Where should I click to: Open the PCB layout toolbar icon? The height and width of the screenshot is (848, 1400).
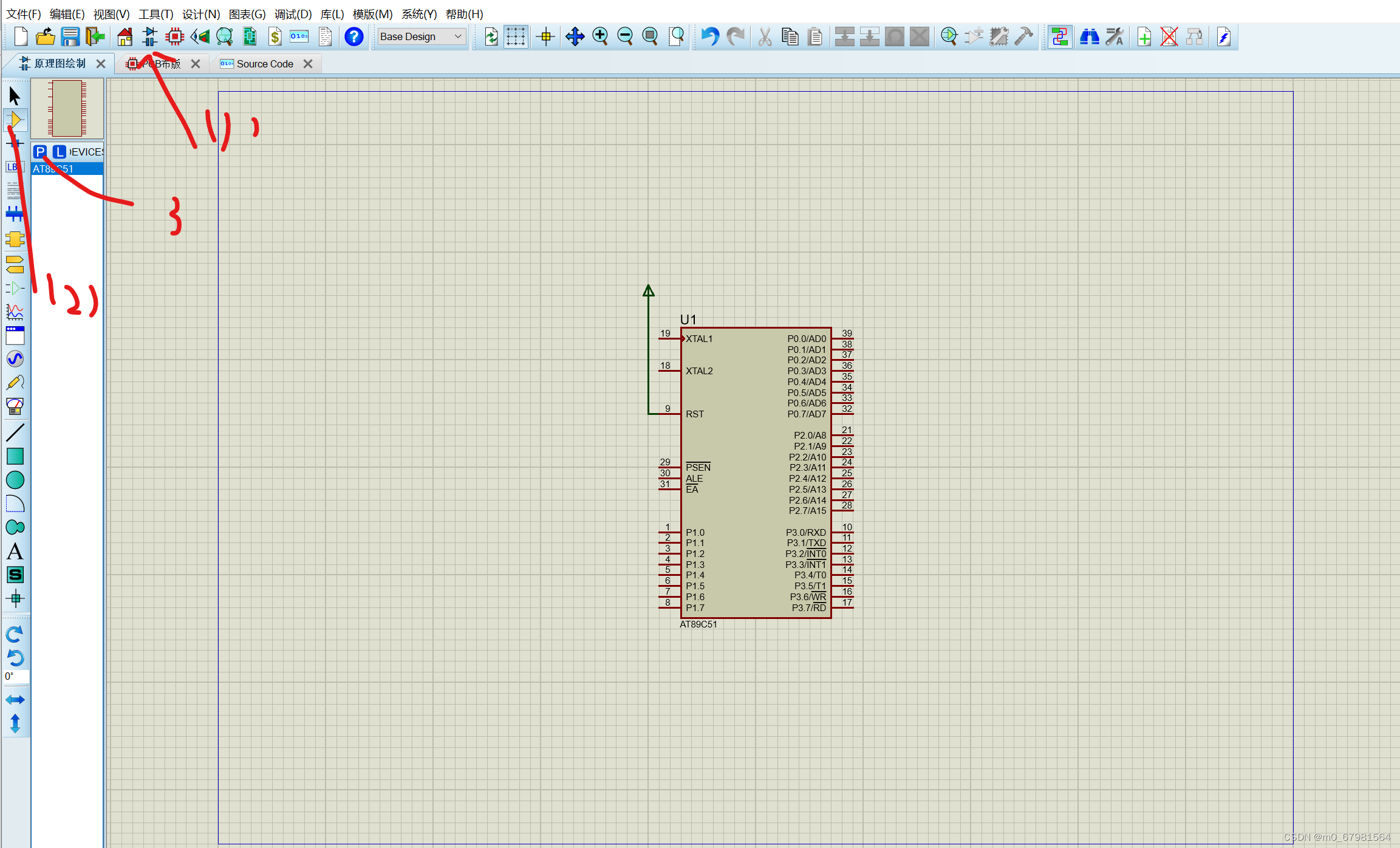coord(174,37)
